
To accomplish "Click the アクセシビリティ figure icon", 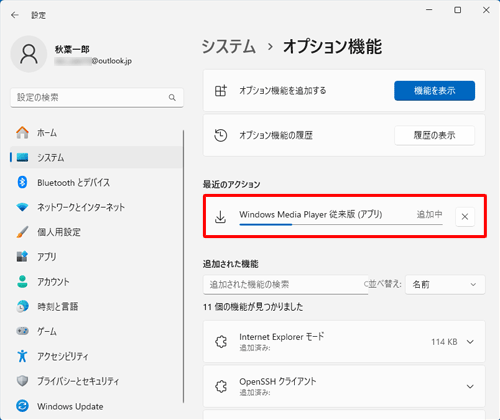I will 22,356.
